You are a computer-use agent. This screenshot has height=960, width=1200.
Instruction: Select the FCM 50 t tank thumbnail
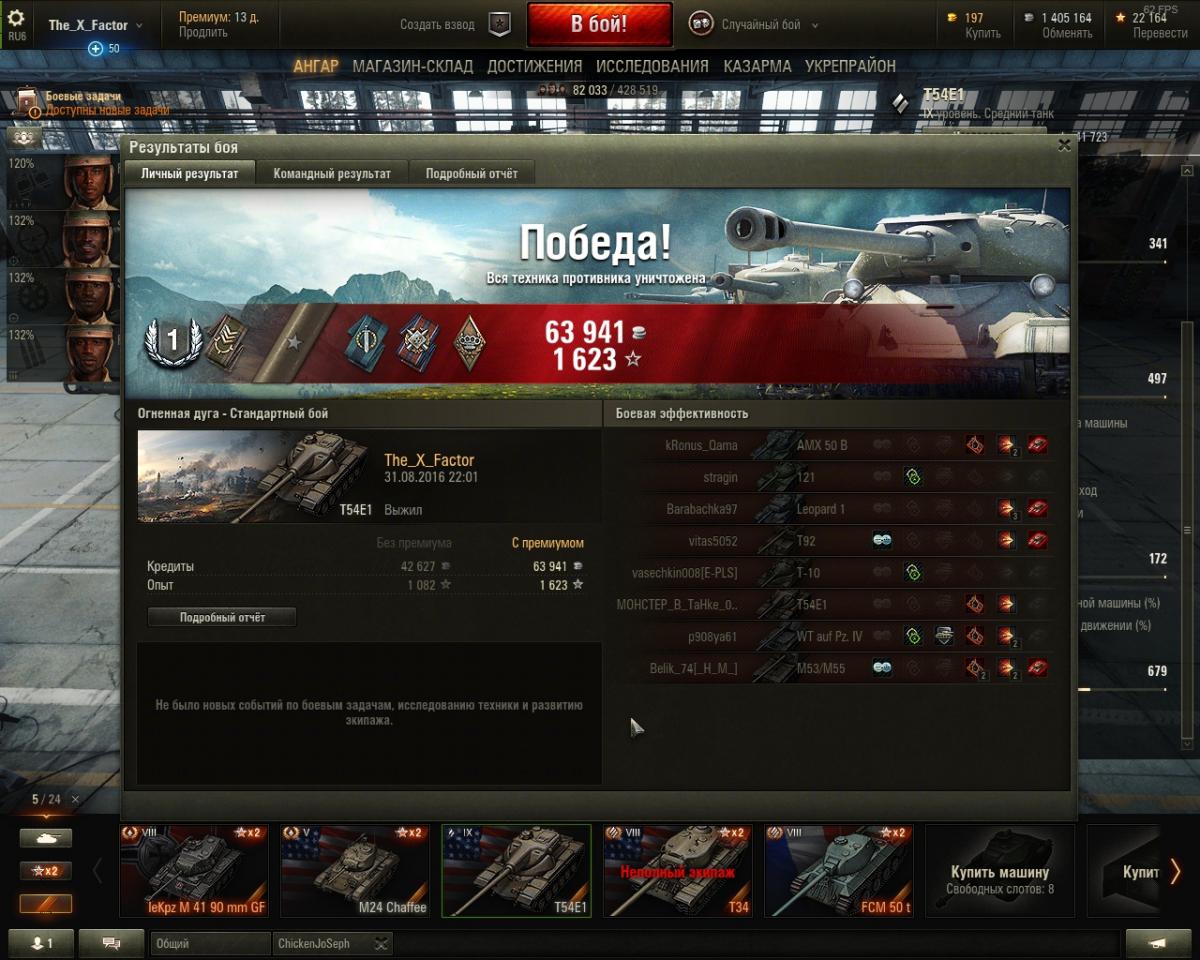[x=838, y=870]
